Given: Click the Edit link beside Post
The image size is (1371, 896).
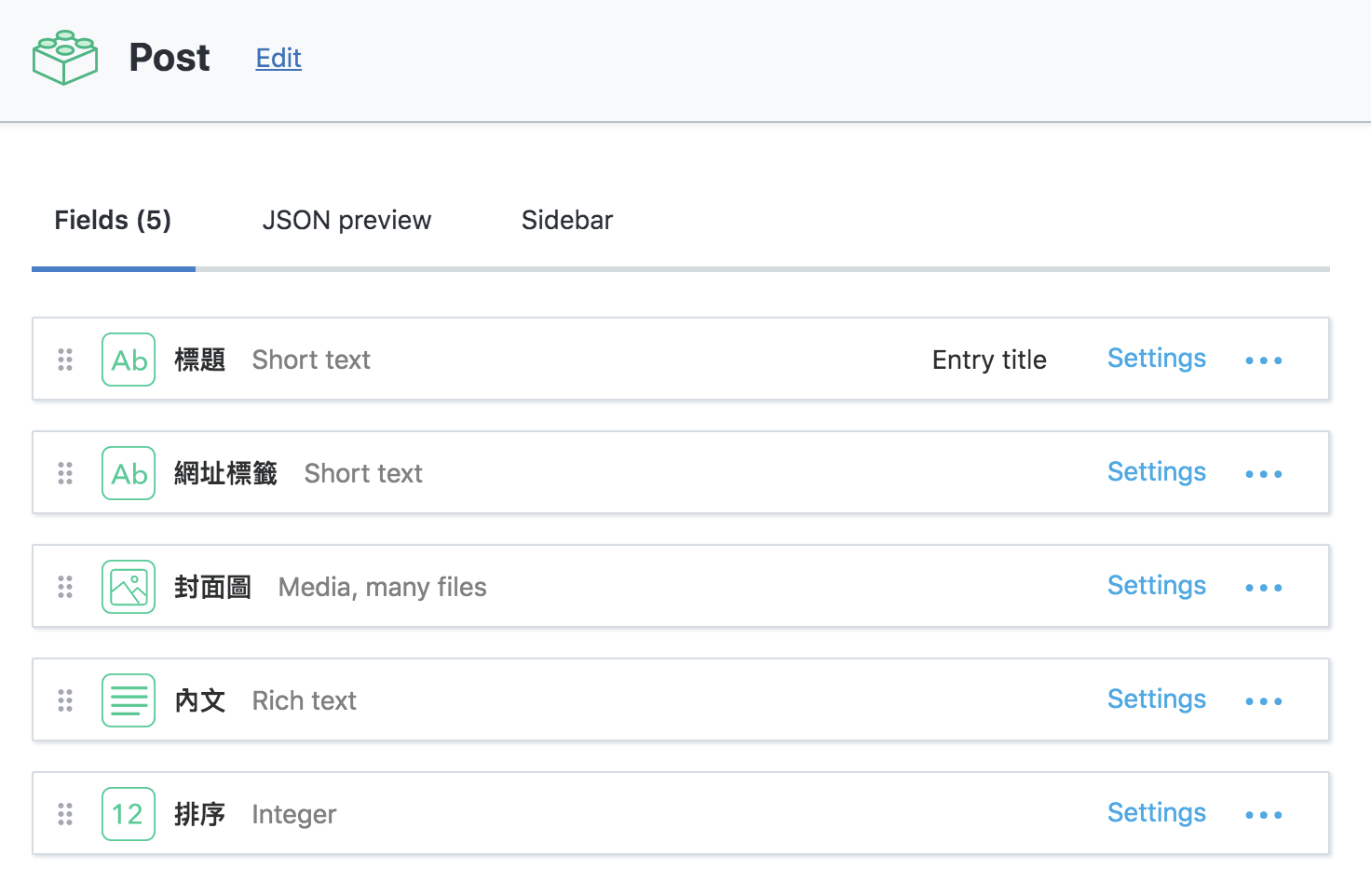Looking at the screenshot, I should point(278,59).
